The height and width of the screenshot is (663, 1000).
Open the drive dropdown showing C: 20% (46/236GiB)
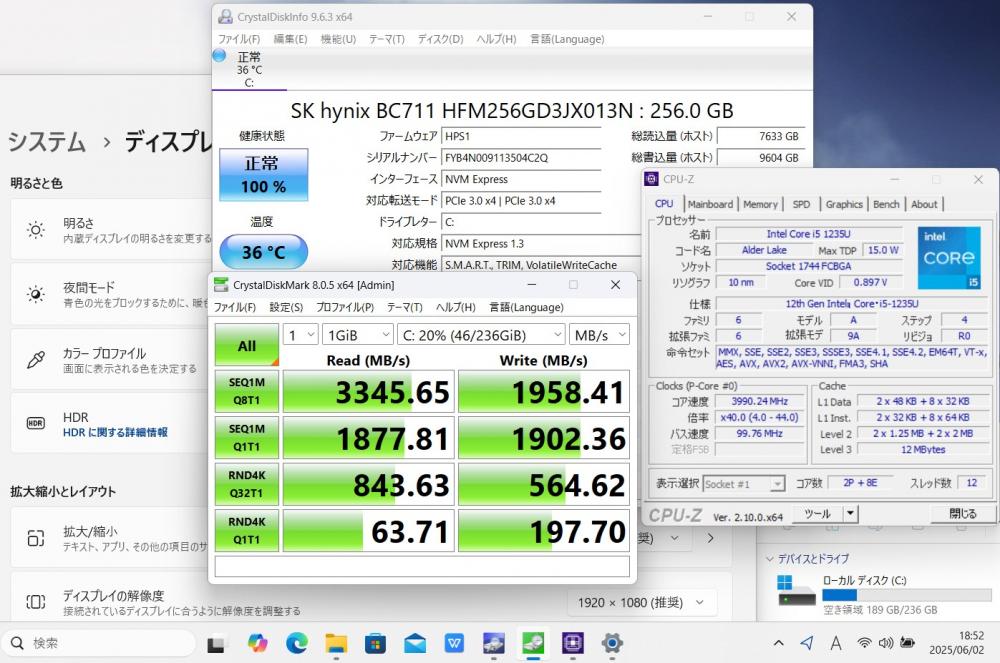tap(482, 335)
